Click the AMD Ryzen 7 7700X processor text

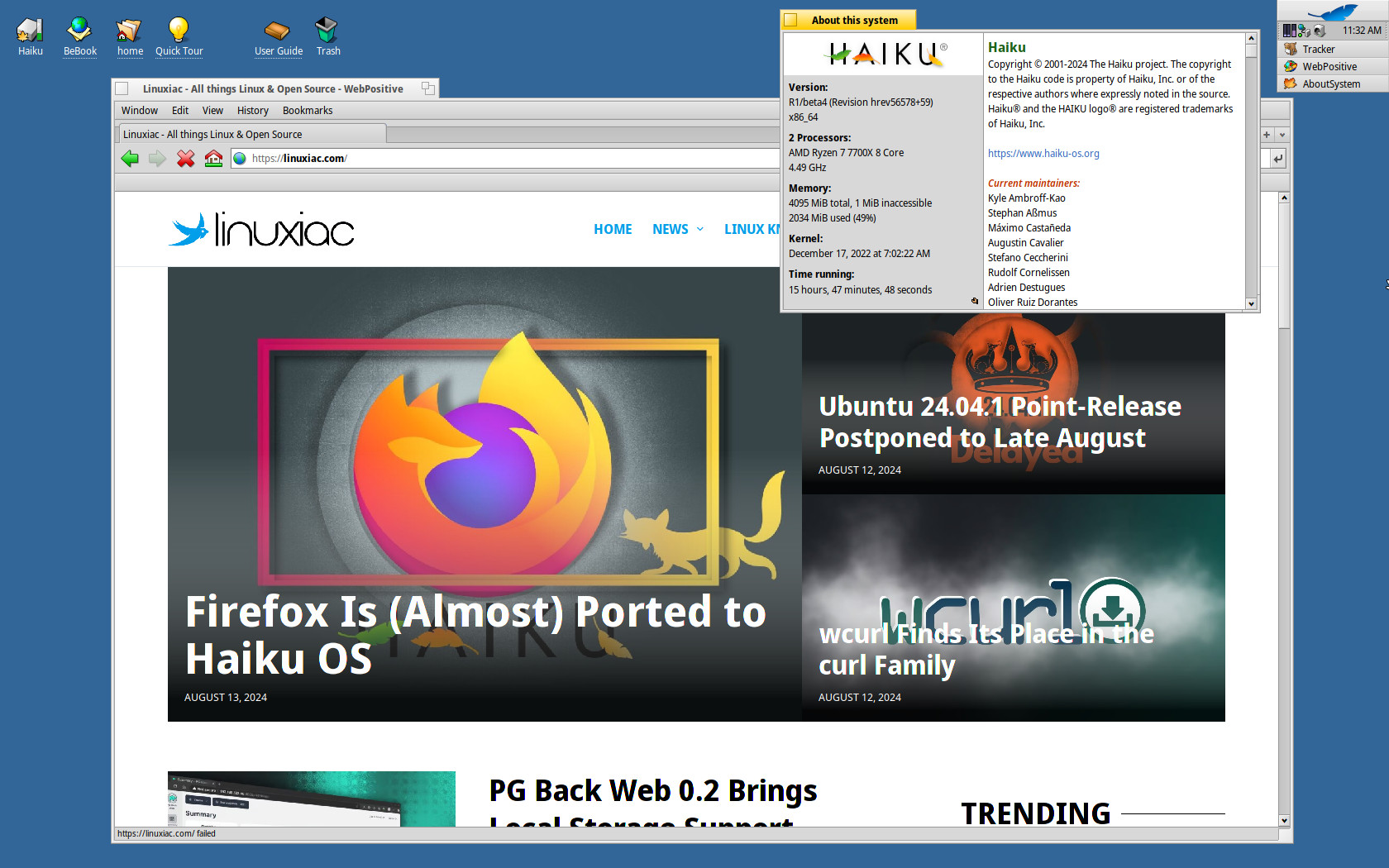pos(846,153)
